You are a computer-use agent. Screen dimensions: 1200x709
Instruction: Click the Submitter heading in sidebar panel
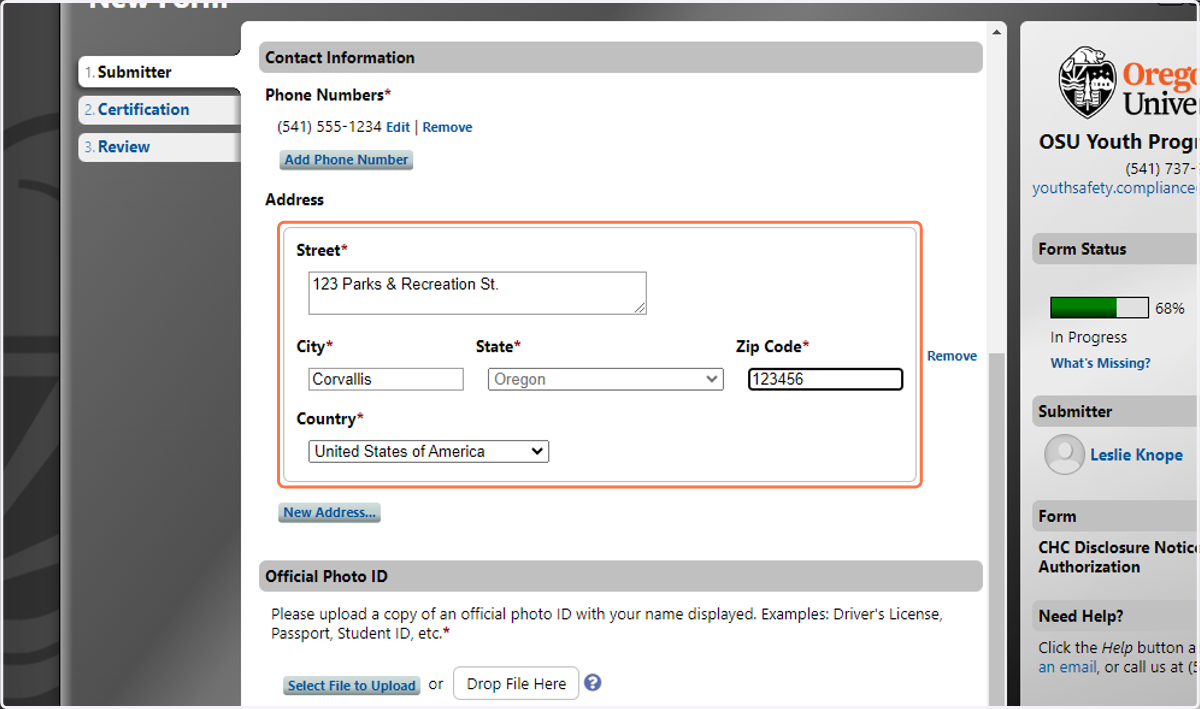[x=1075, y=411]
